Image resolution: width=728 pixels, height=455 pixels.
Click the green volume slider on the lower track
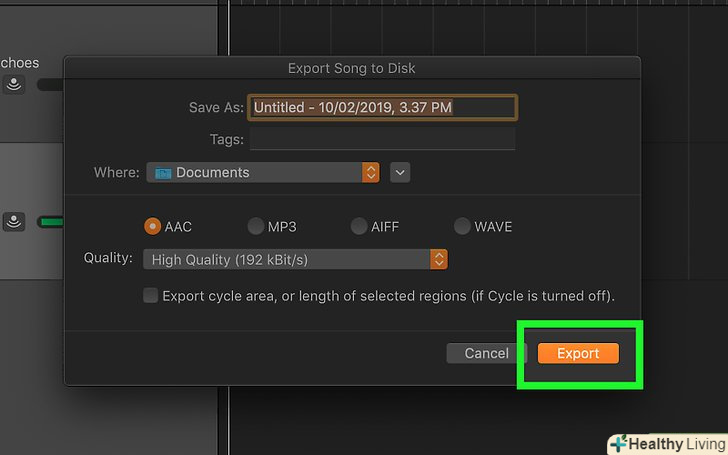(50, 222)
